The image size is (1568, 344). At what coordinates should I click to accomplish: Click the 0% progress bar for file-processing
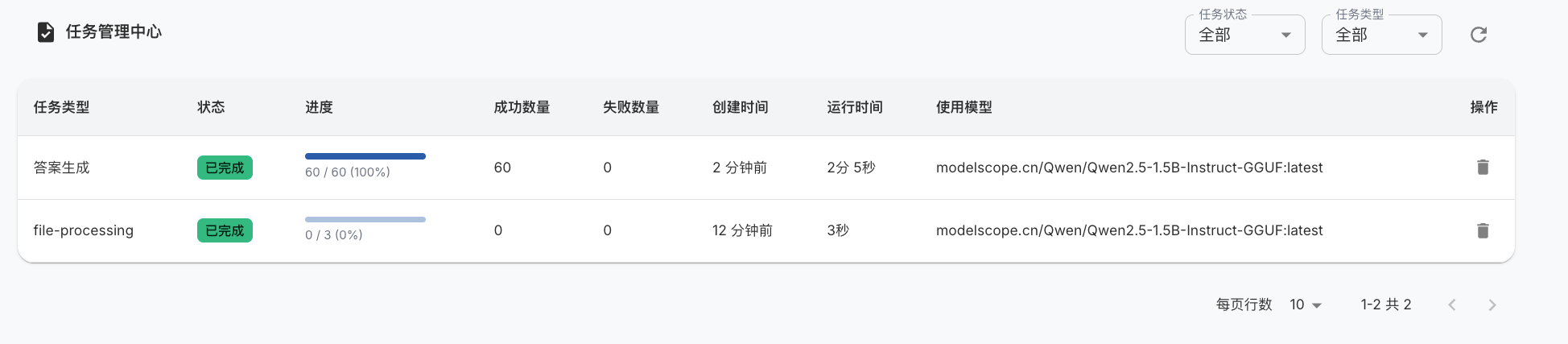click(365, 219)
